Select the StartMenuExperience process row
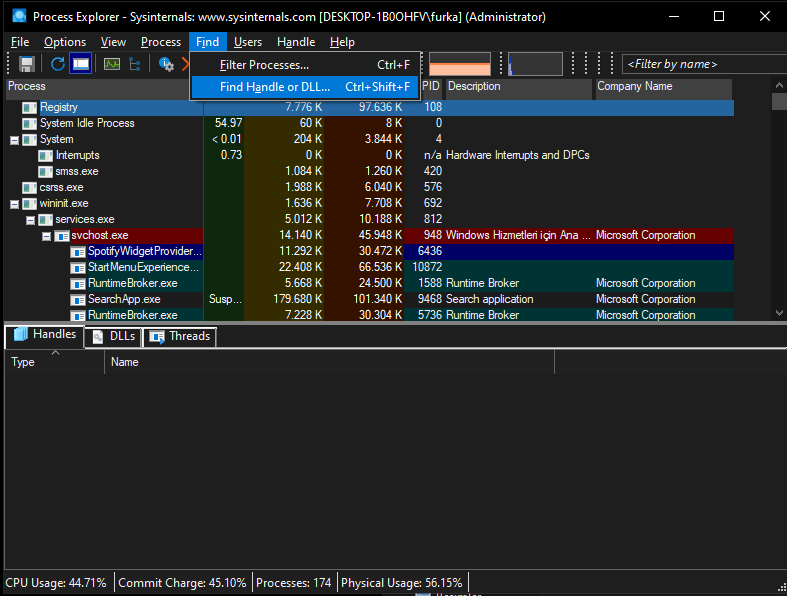 (x=370, y=267)
